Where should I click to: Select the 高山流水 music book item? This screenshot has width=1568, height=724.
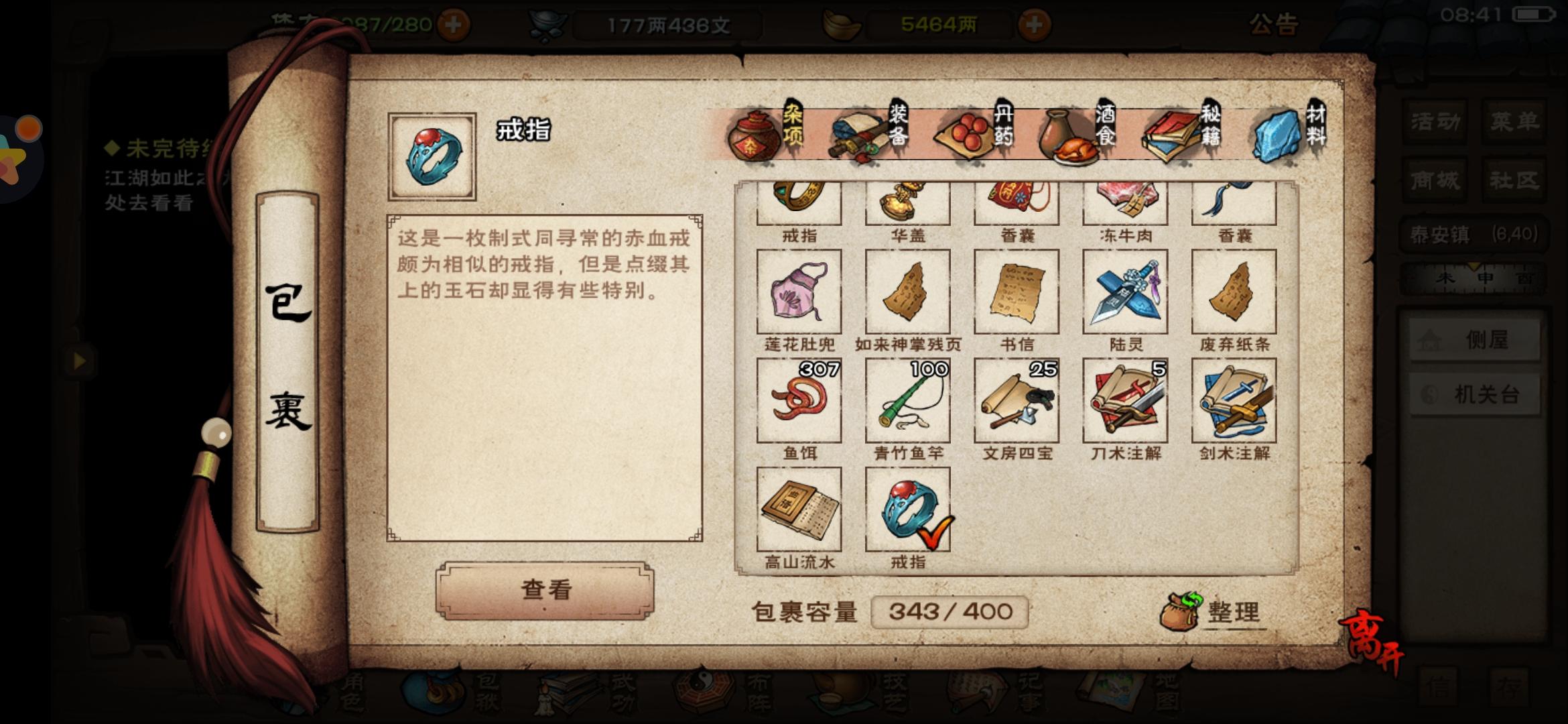[799, 509]
